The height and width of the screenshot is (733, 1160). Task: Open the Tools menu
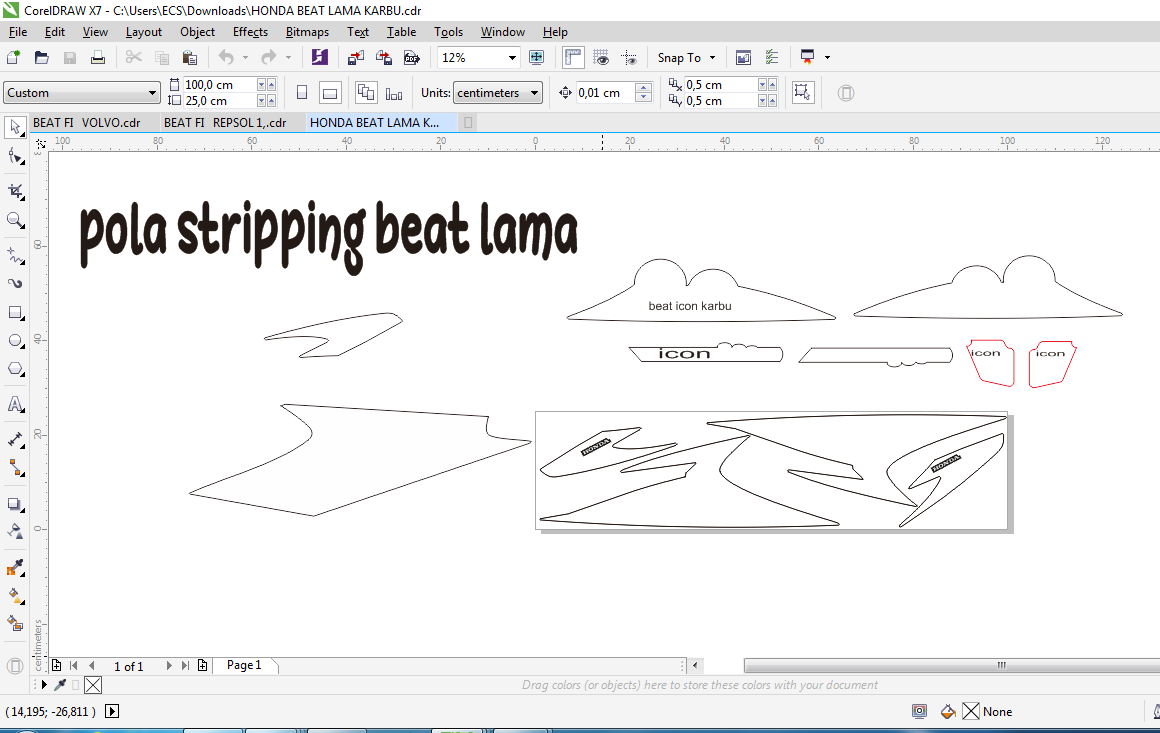[448, 32]
